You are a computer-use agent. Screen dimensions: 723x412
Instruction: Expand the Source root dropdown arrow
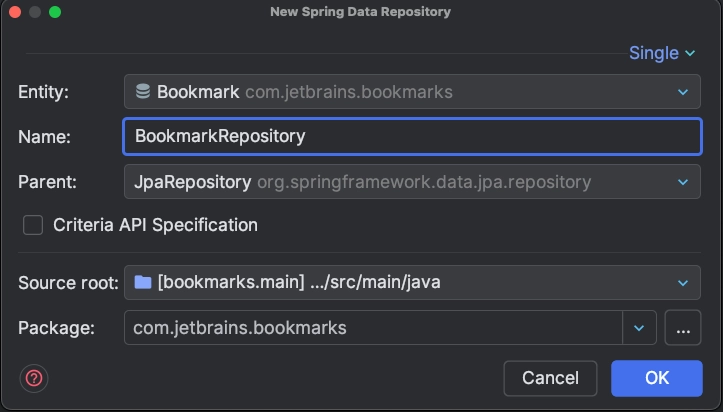point(683,283)
